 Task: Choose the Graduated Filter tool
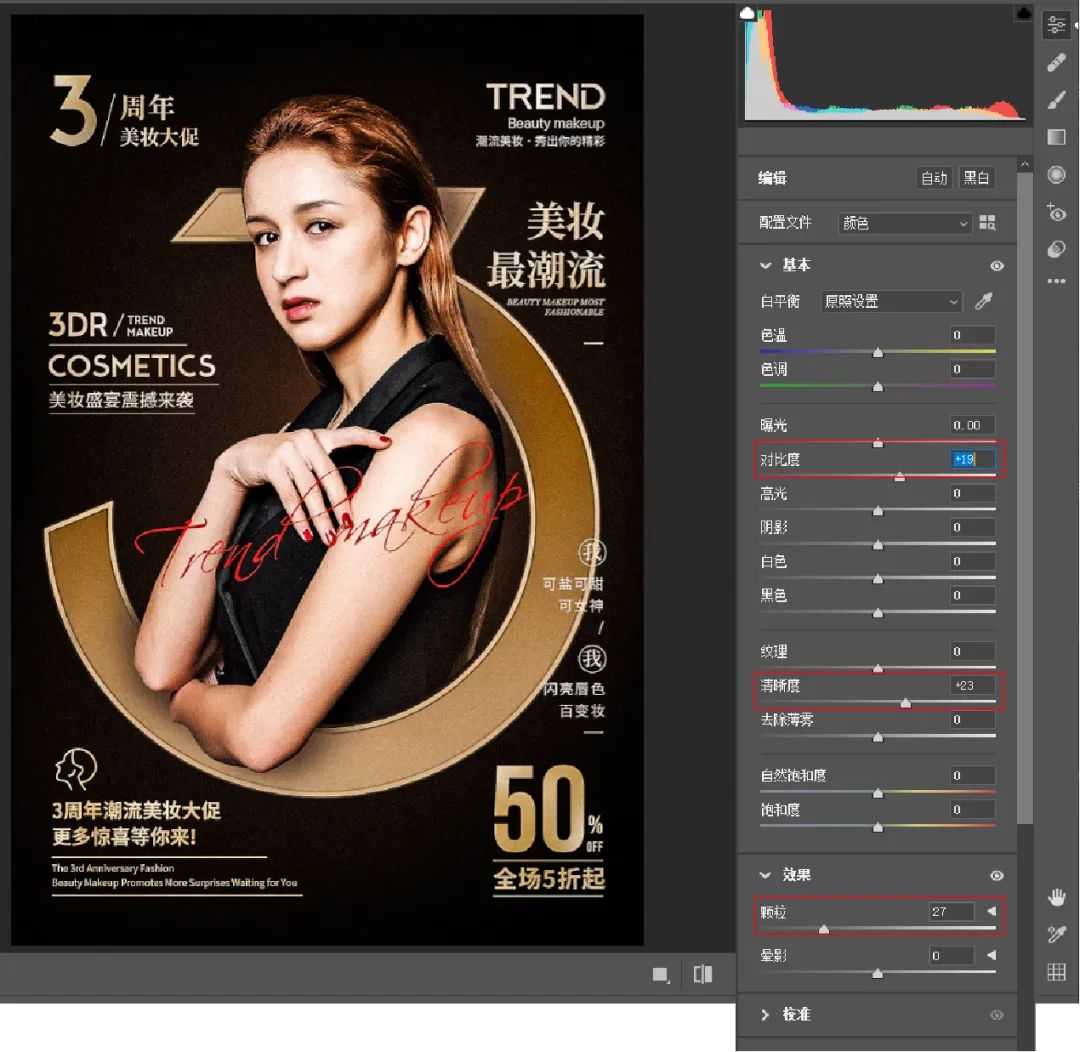pos(1056,138)
